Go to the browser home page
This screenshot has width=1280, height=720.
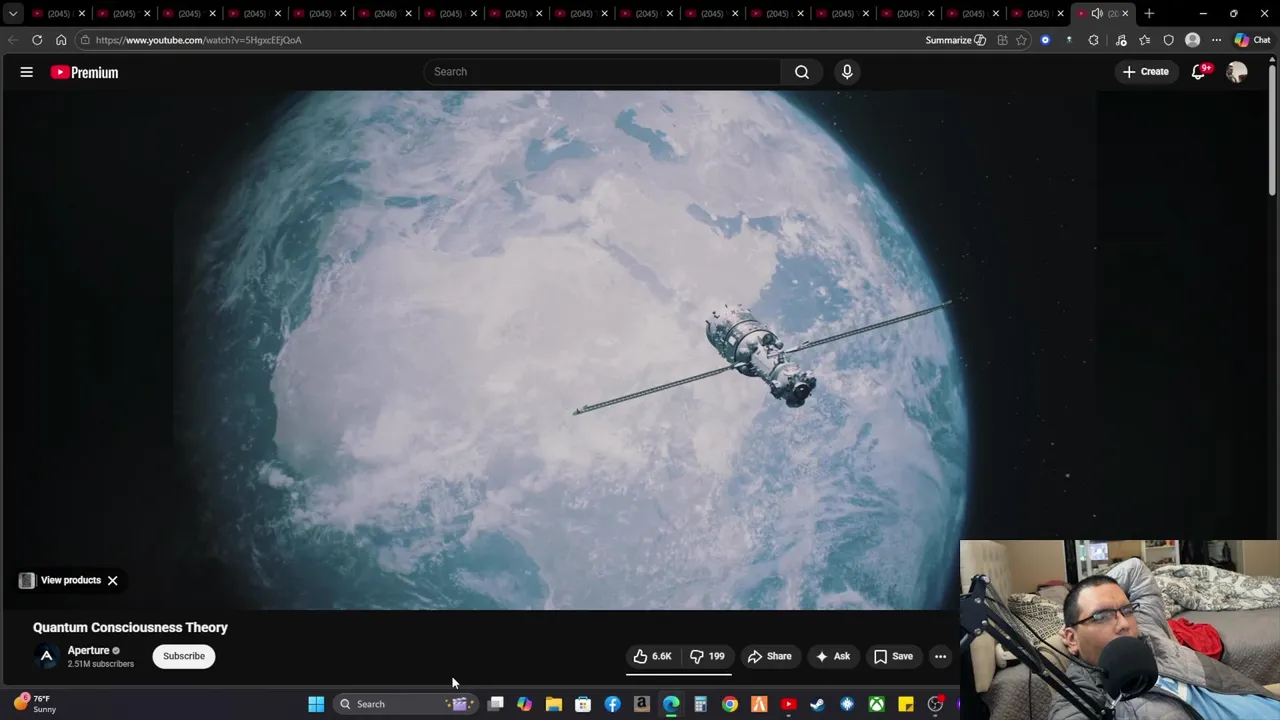pos(61,40)
